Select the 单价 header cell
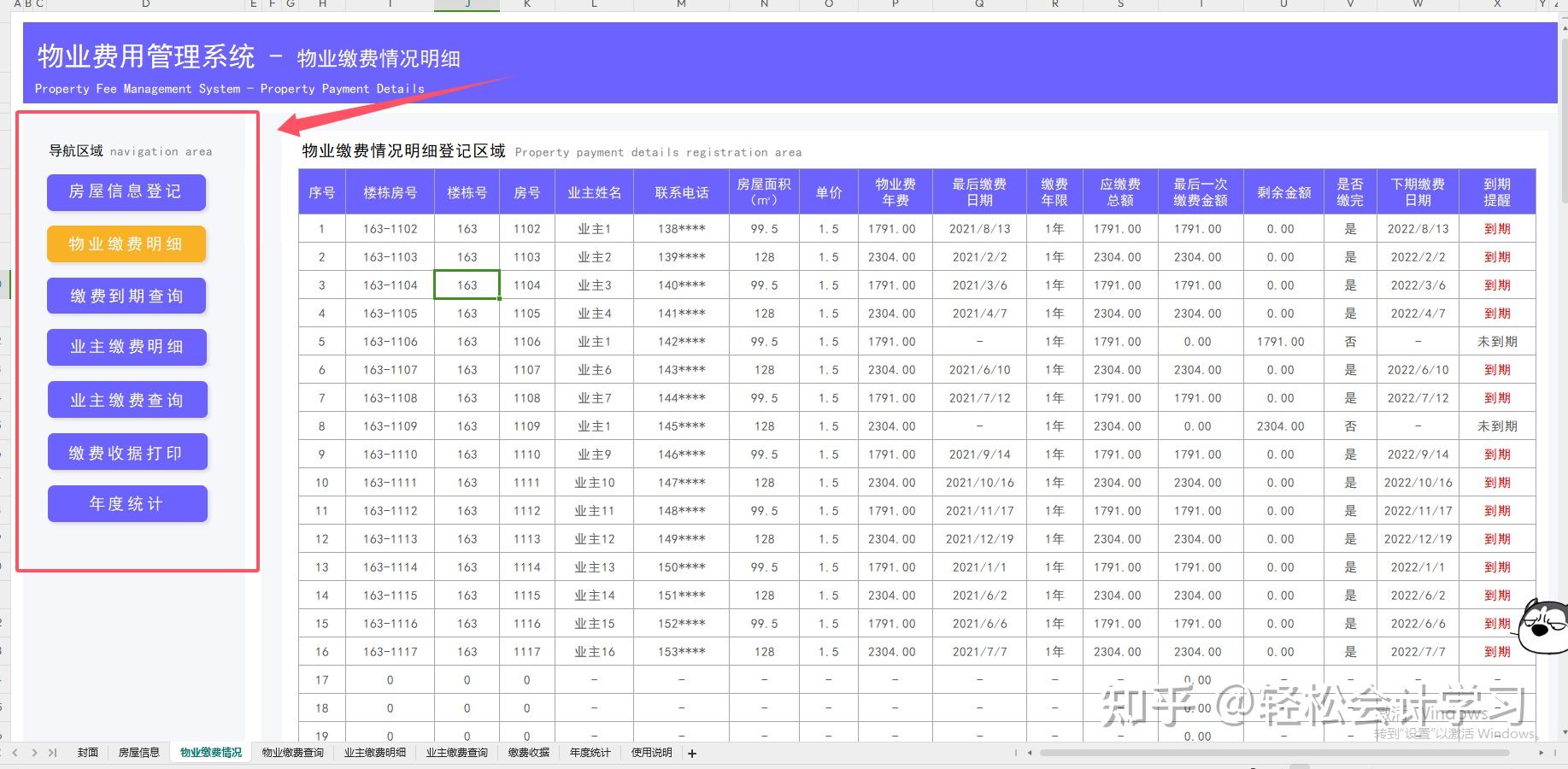This screenshot has height=769, width=1568. (829, 192)
